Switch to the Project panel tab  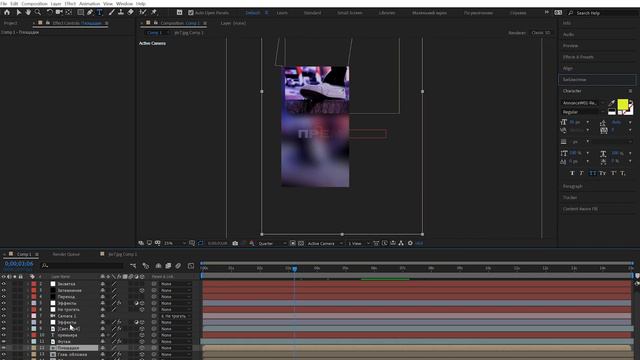click(x=11, y=23)
